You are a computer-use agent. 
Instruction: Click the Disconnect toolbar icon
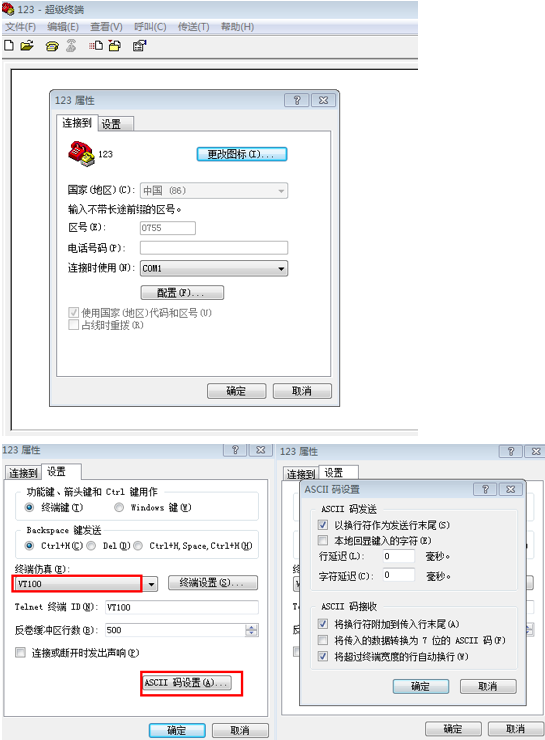pyautogui.click(x=71, y=46)
